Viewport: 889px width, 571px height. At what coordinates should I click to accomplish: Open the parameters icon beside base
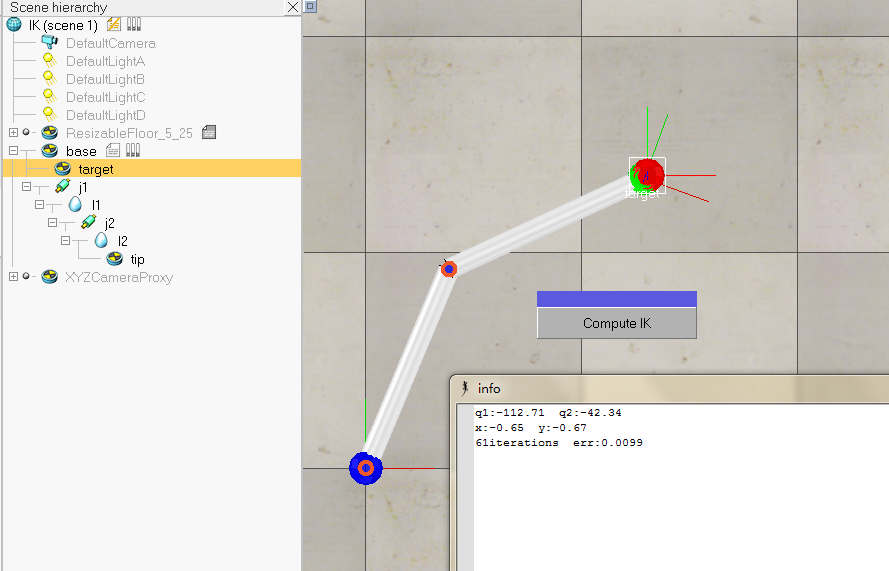133,150
